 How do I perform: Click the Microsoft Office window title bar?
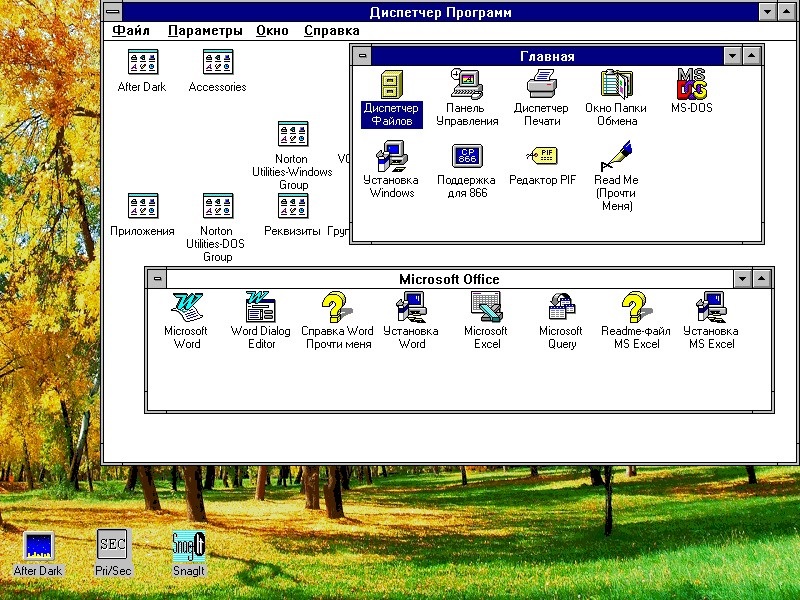pos(449,279)
